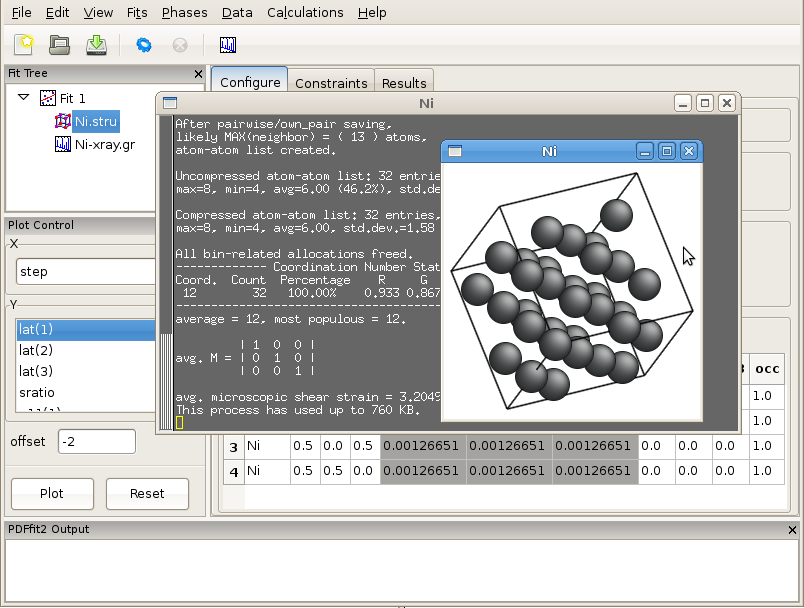This screenshot has width=804, height=608.
Task: Select the Fit 1 tree label
Action: pos(72,98)
